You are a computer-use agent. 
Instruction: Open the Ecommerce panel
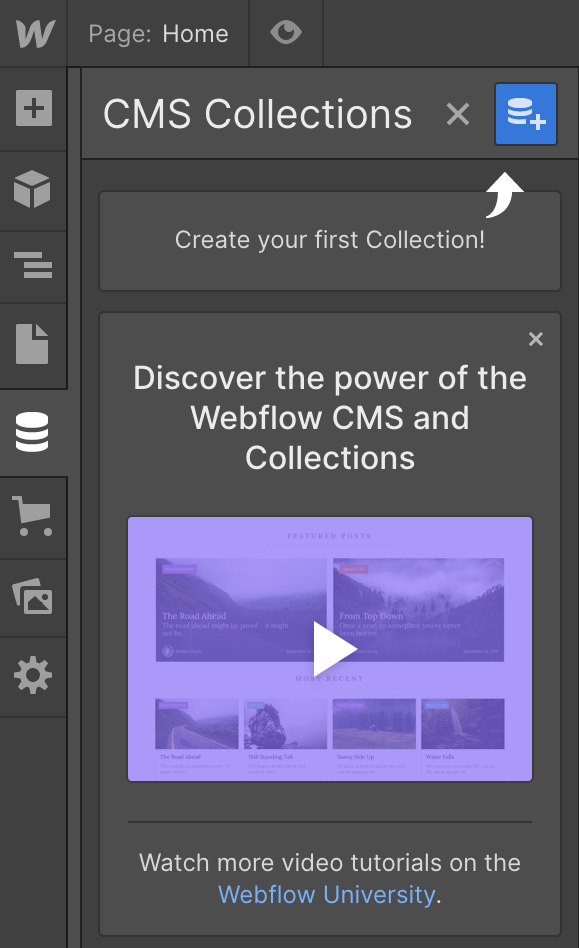(34, 516)
